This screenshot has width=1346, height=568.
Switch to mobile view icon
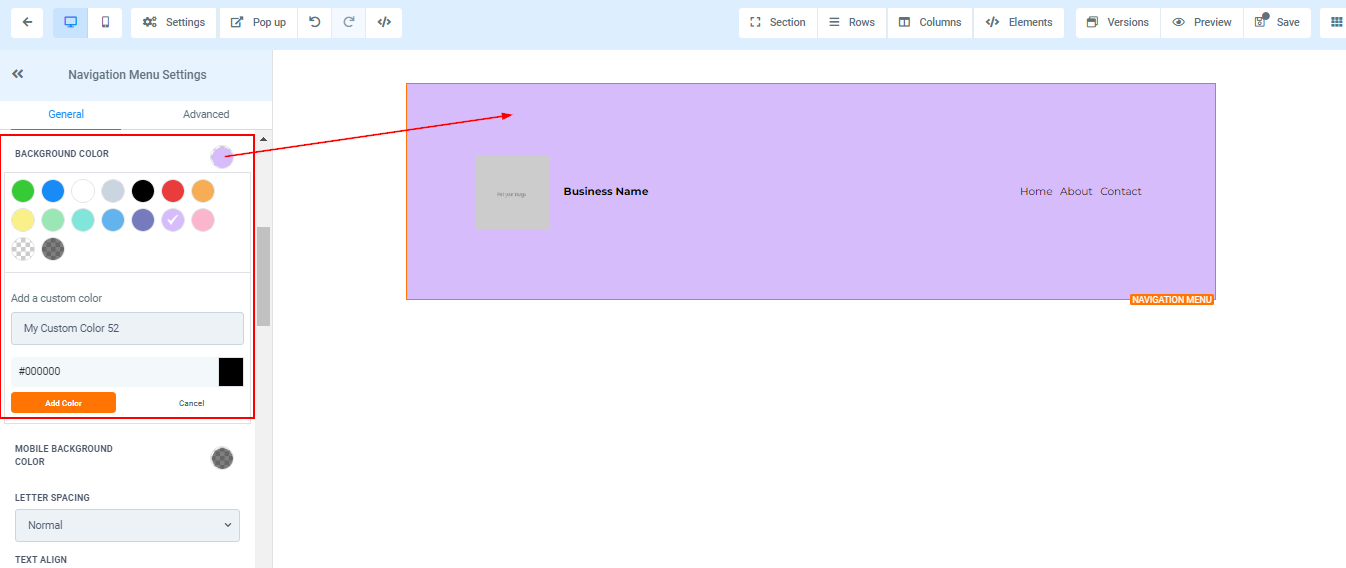pos(105,22)
